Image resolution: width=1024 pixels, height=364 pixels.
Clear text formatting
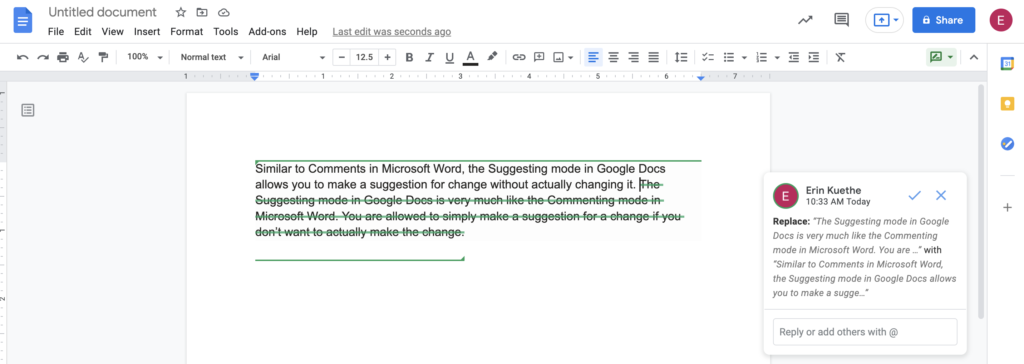pos(840,58)
